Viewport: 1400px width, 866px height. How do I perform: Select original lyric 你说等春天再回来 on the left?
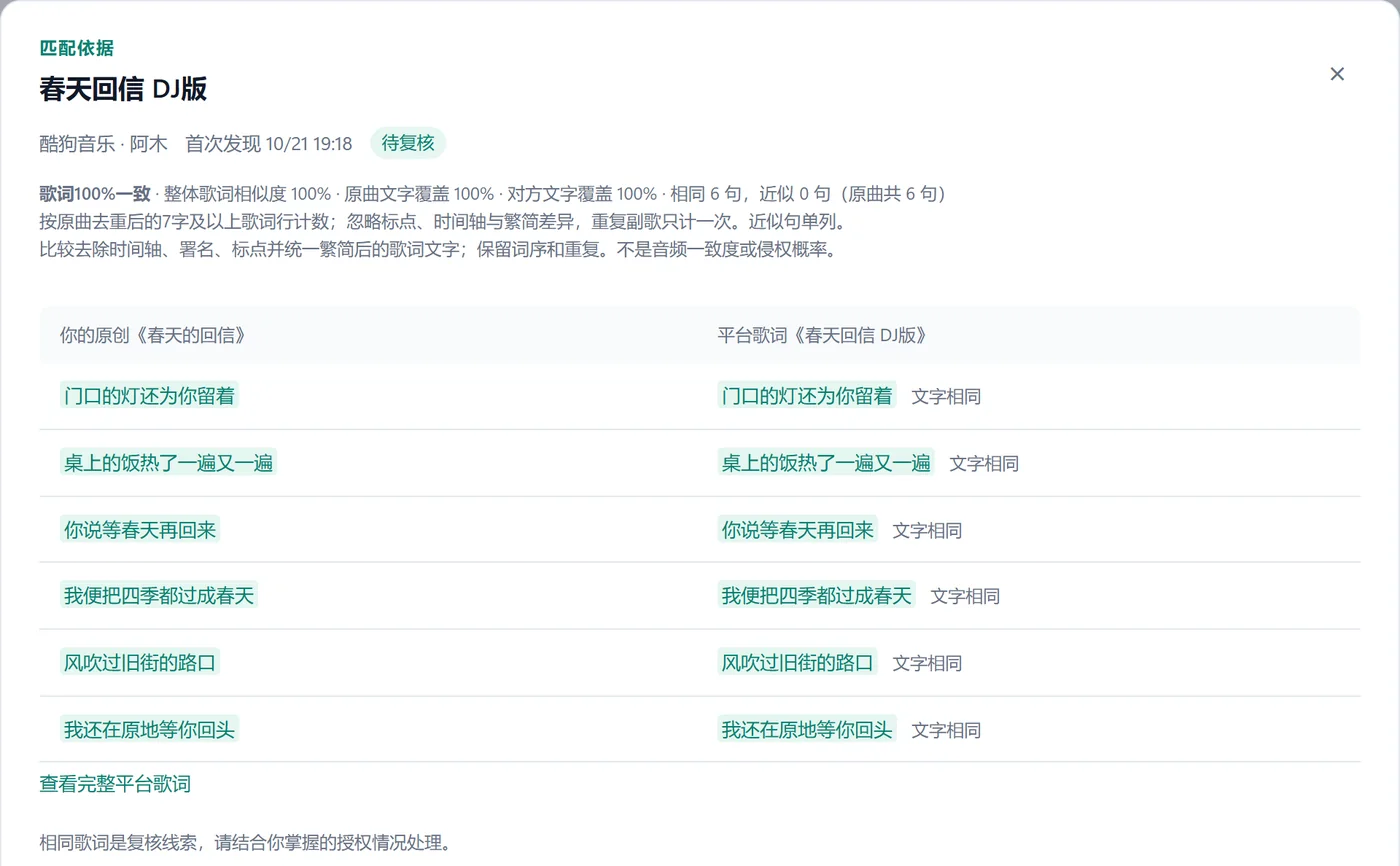tap(140, 530)
